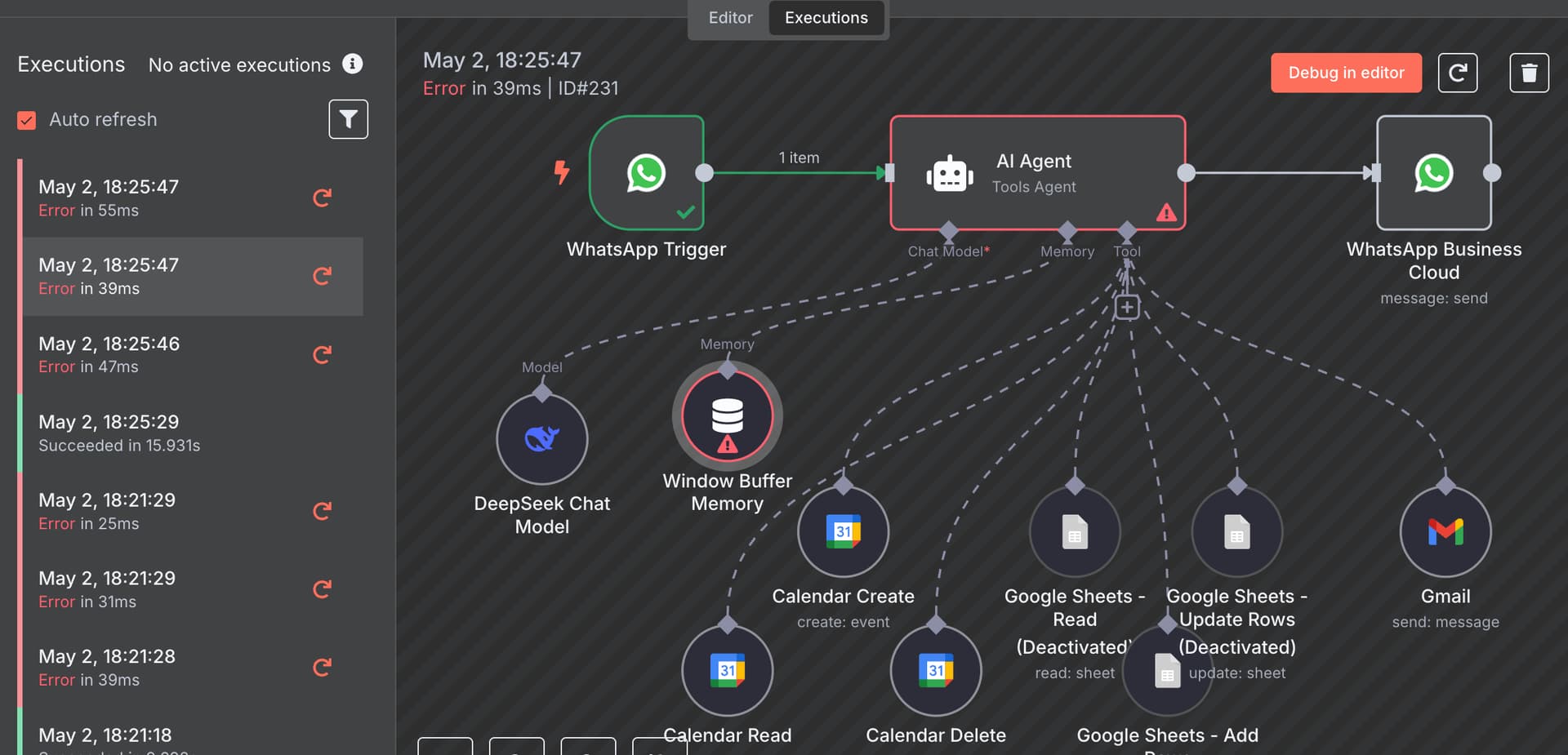
Task: Click the '1 item' connection label
Action: pos(799,158)
